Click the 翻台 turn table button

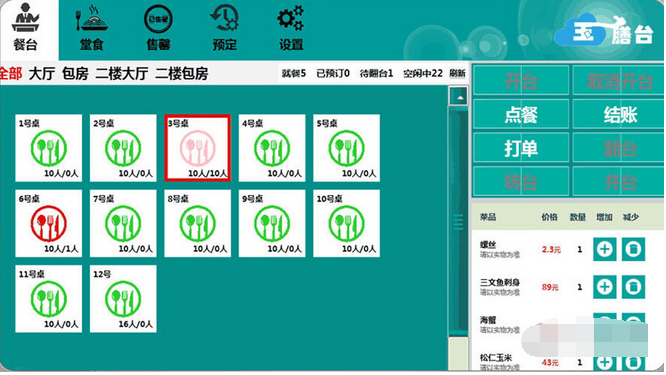pos(619,148)
